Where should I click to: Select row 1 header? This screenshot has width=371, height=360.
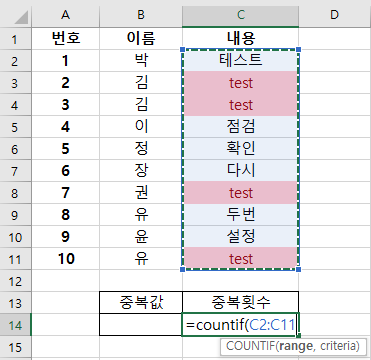pyautogui.click(x=15, y=39)
